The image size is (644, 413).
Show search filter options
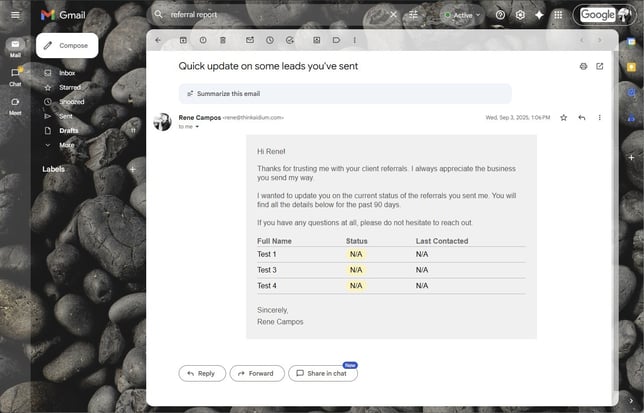(x=413, y=15)
